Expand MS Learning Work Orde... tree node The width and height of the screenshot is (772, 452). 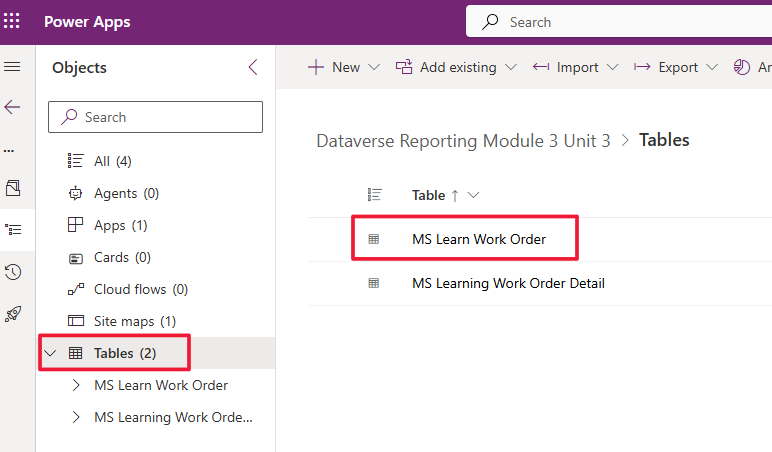tap(76, 417)
